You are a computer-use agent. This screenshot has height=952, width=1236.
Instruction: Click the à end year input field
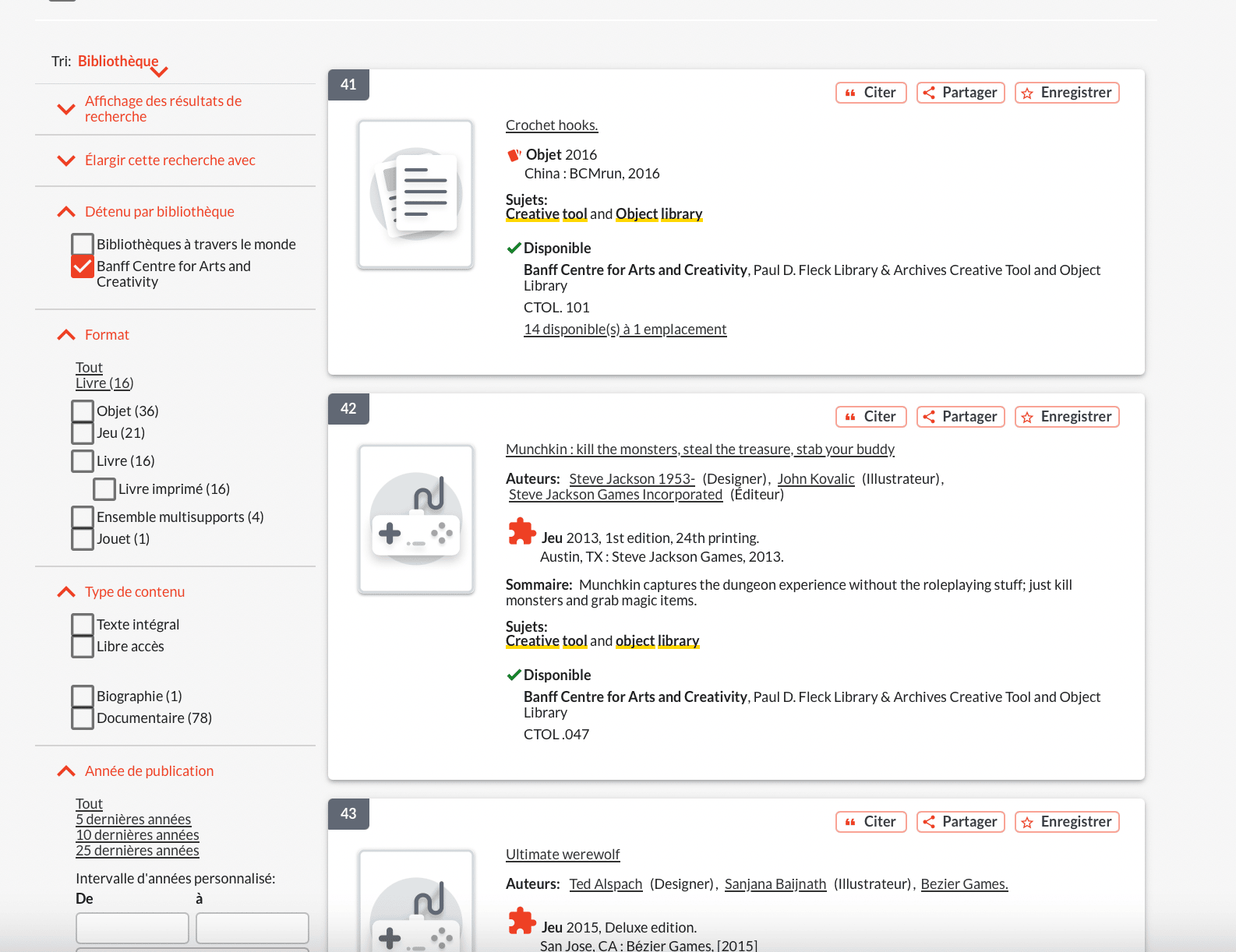pos(252,928)
